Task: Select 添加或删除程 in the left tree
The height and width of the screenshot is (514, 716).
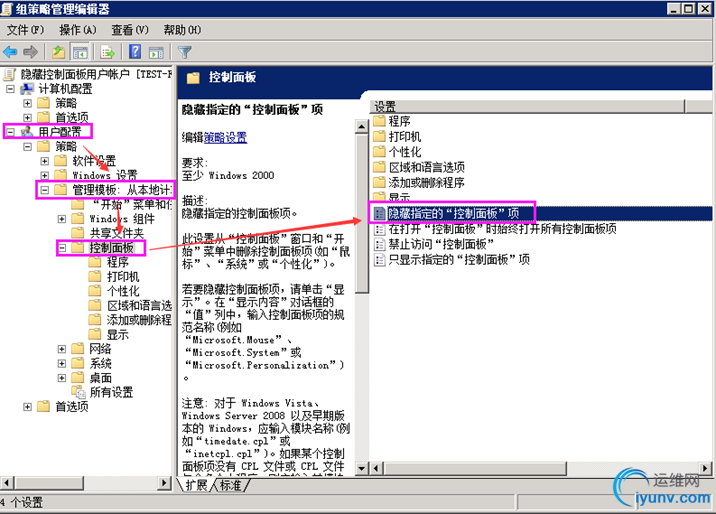Action: (x=139, y=320)
